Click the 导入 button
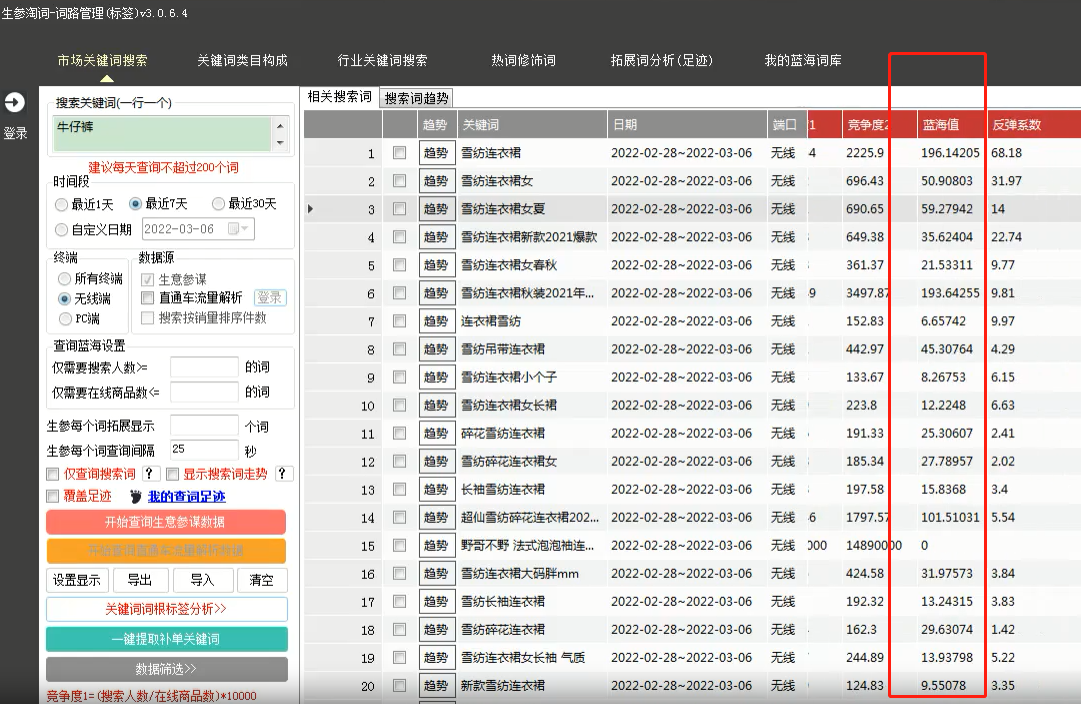 (203, 580)
